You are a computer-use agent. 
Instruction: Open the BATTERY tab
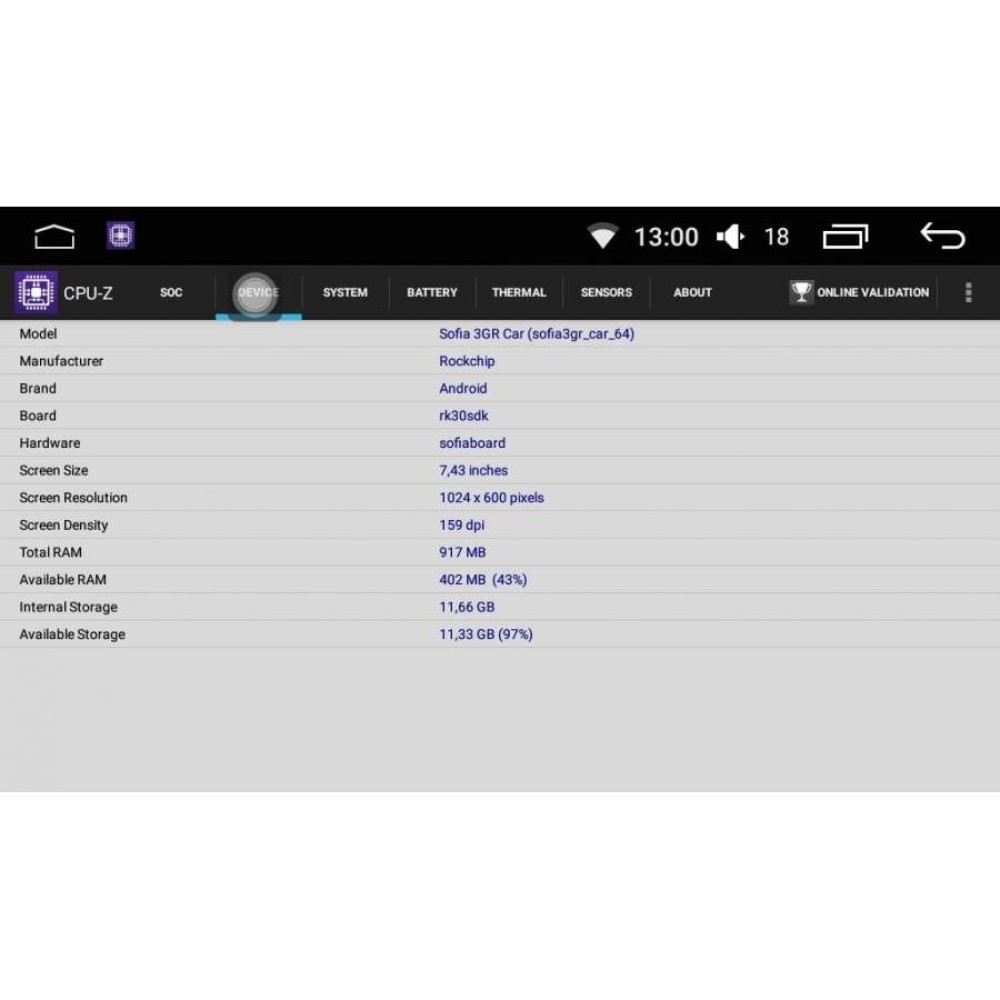pos(432,292)
